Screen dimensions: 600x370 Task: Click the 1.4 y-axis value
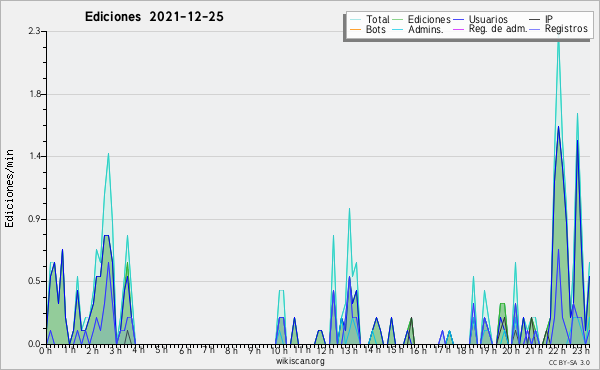coord(34,156)
